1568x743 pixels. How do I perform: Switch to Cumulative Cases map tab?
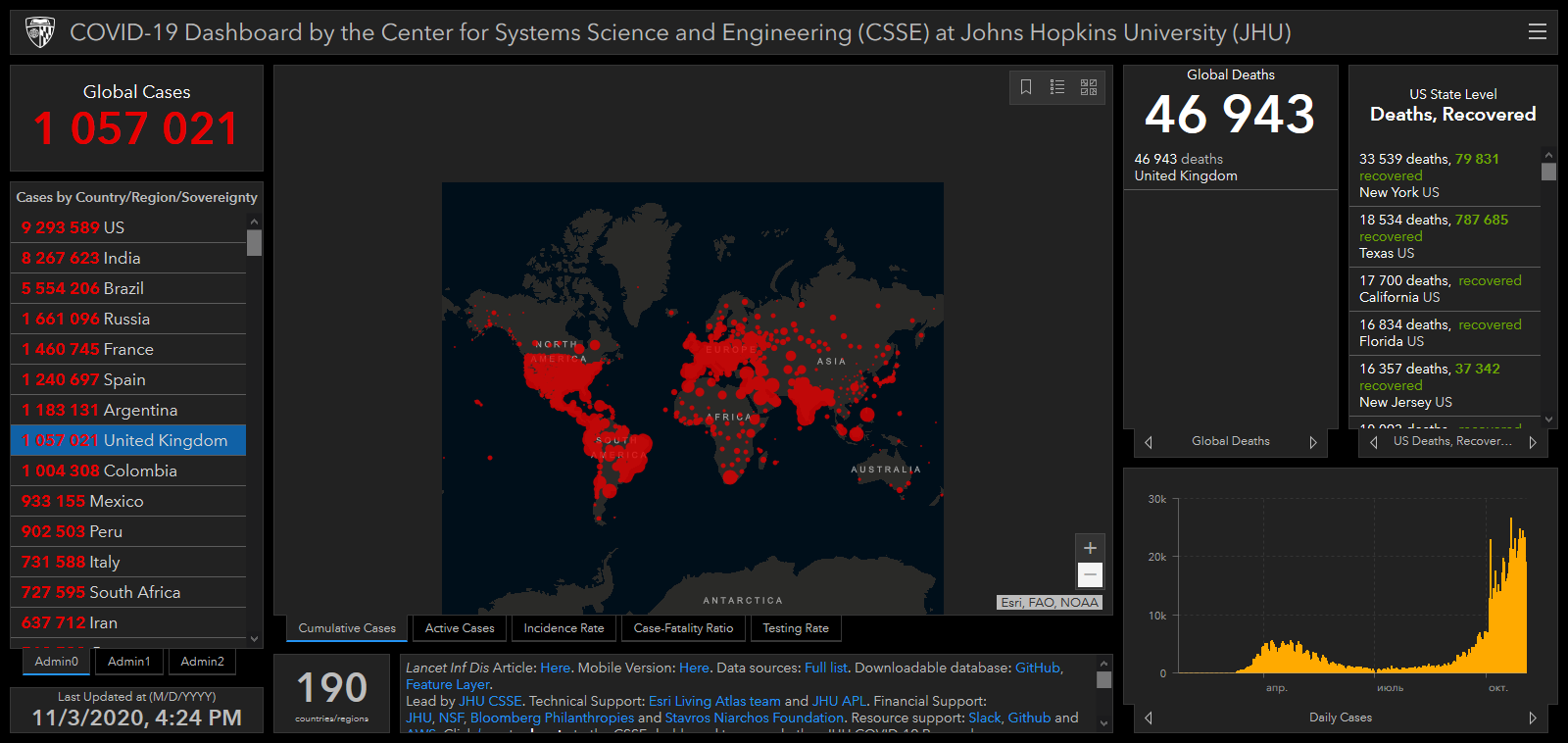click(347, 628)
